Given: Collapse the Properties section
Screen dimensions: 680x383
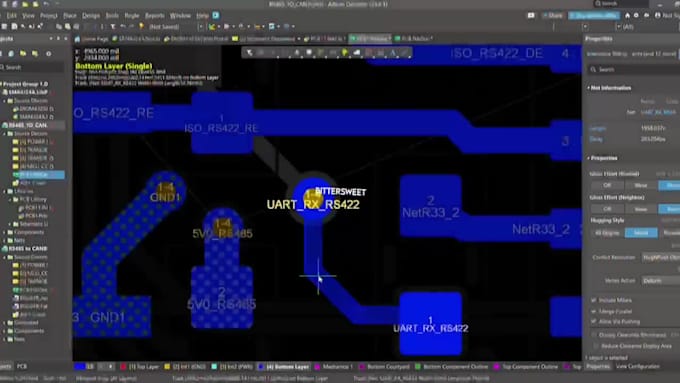Looking at the screenshot, I should point(589,158).
